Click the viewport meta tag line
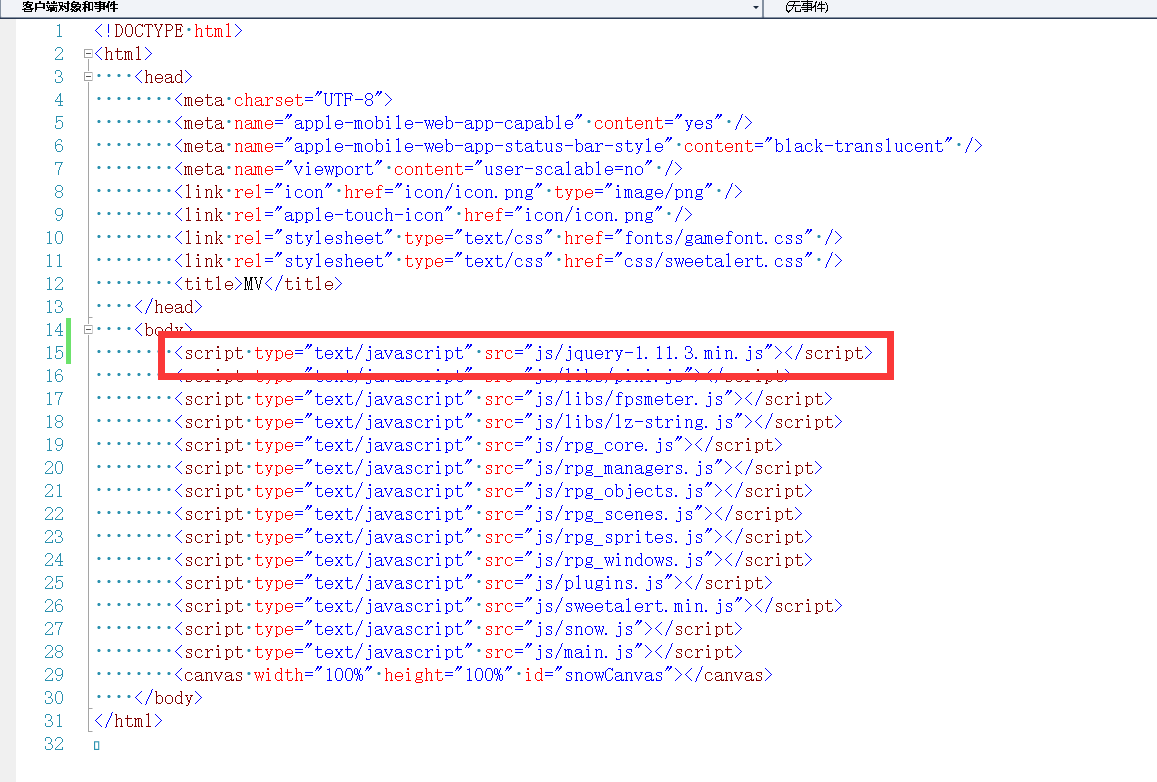Viewport: 1157px width, 782px height. (x=428, y=169)
